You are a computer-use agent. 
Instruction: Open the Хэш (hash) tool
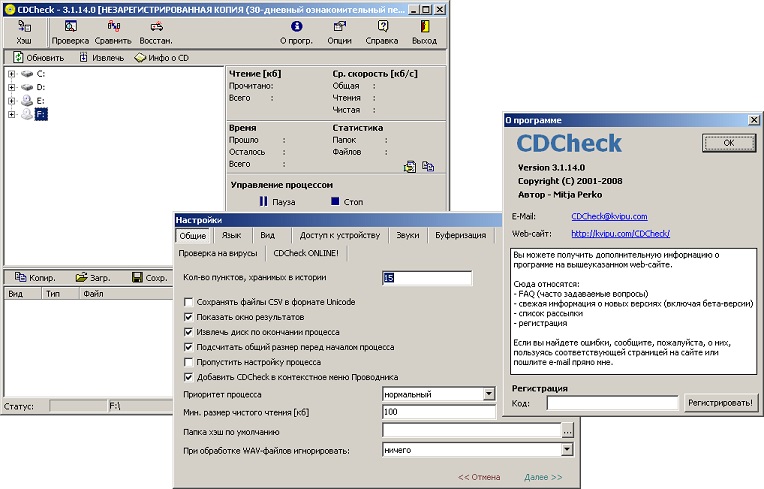coord(24,33)
